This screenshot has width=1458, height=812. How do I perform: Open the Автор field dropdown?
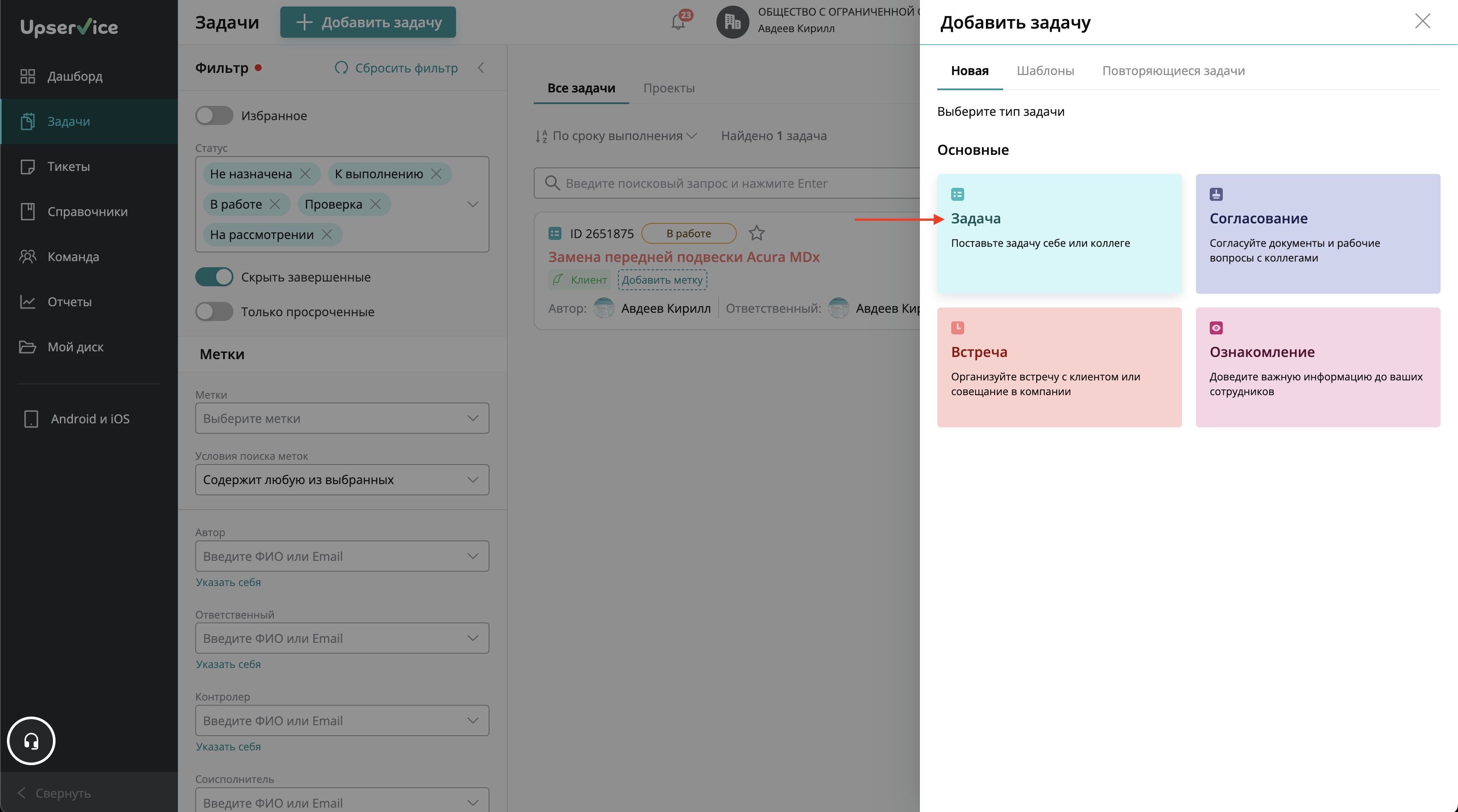[x=342, y=556]
